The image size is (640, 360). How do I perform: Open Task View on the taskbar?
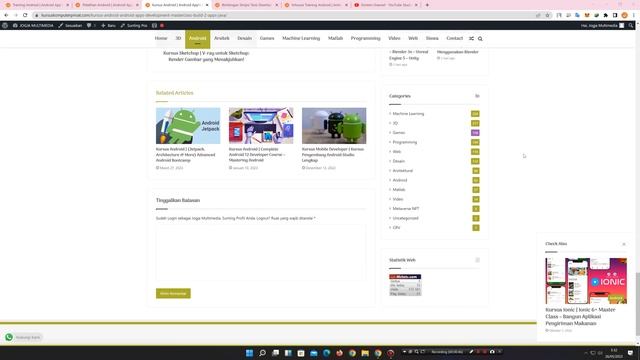276,353
